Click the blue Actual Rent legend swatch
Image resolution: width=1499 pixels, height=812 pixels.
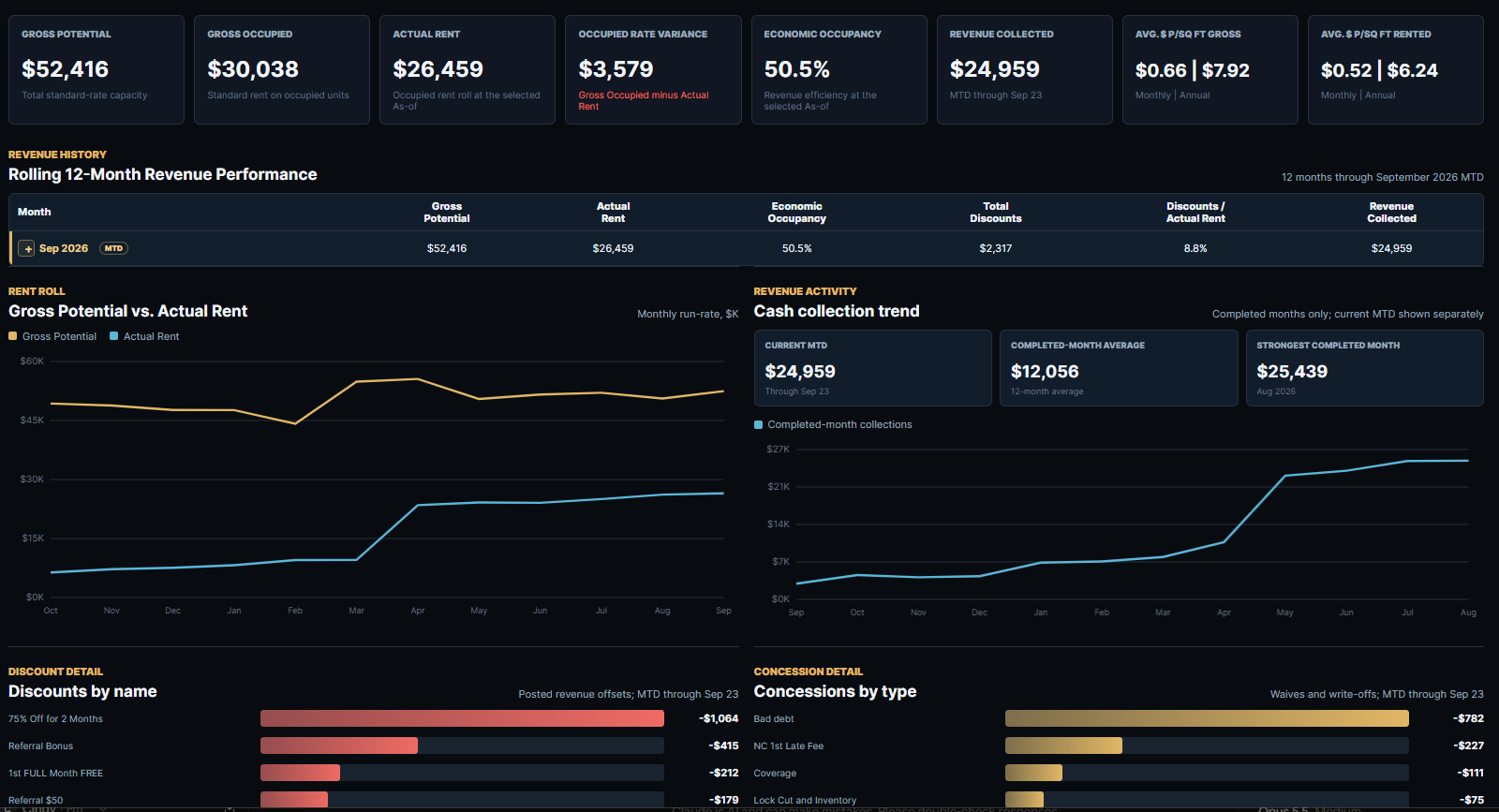tap(114, 336)
